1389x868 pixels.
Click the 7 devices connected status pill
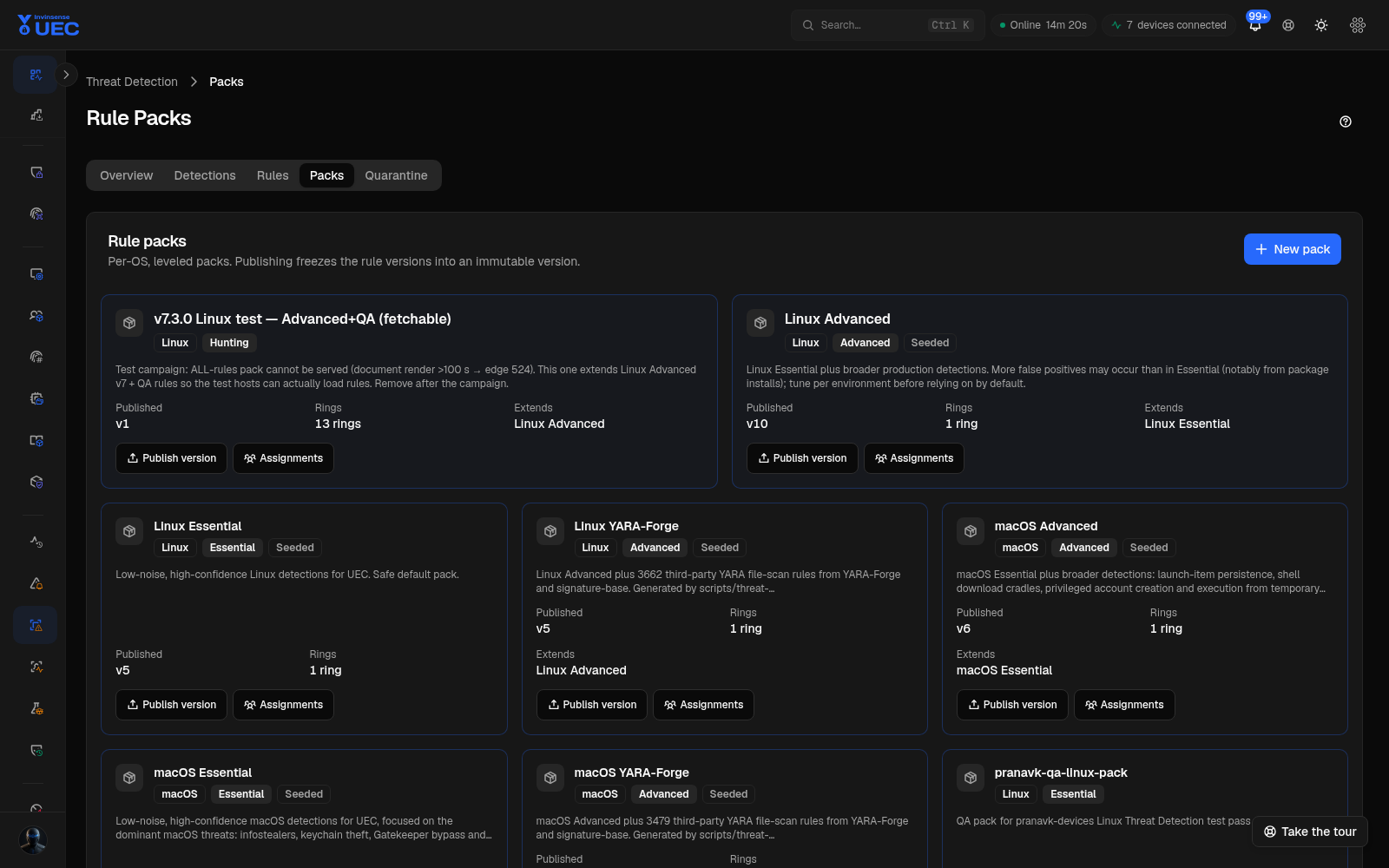[1168, 25]
